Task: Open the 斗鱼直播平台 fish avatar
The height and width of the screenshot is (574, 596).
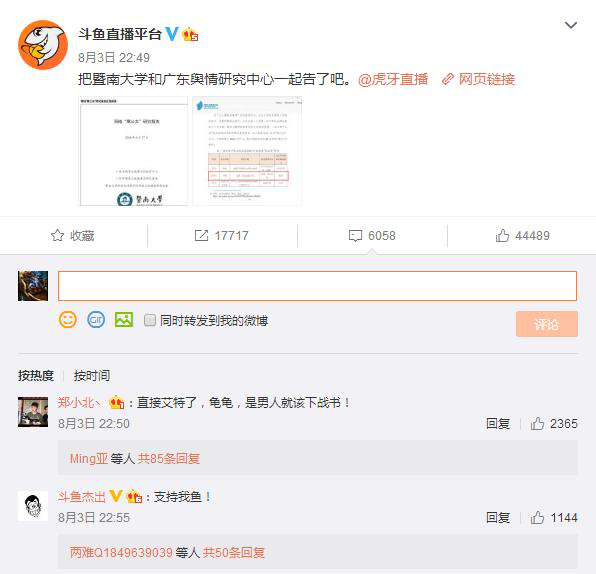Action: pos(43,45)
